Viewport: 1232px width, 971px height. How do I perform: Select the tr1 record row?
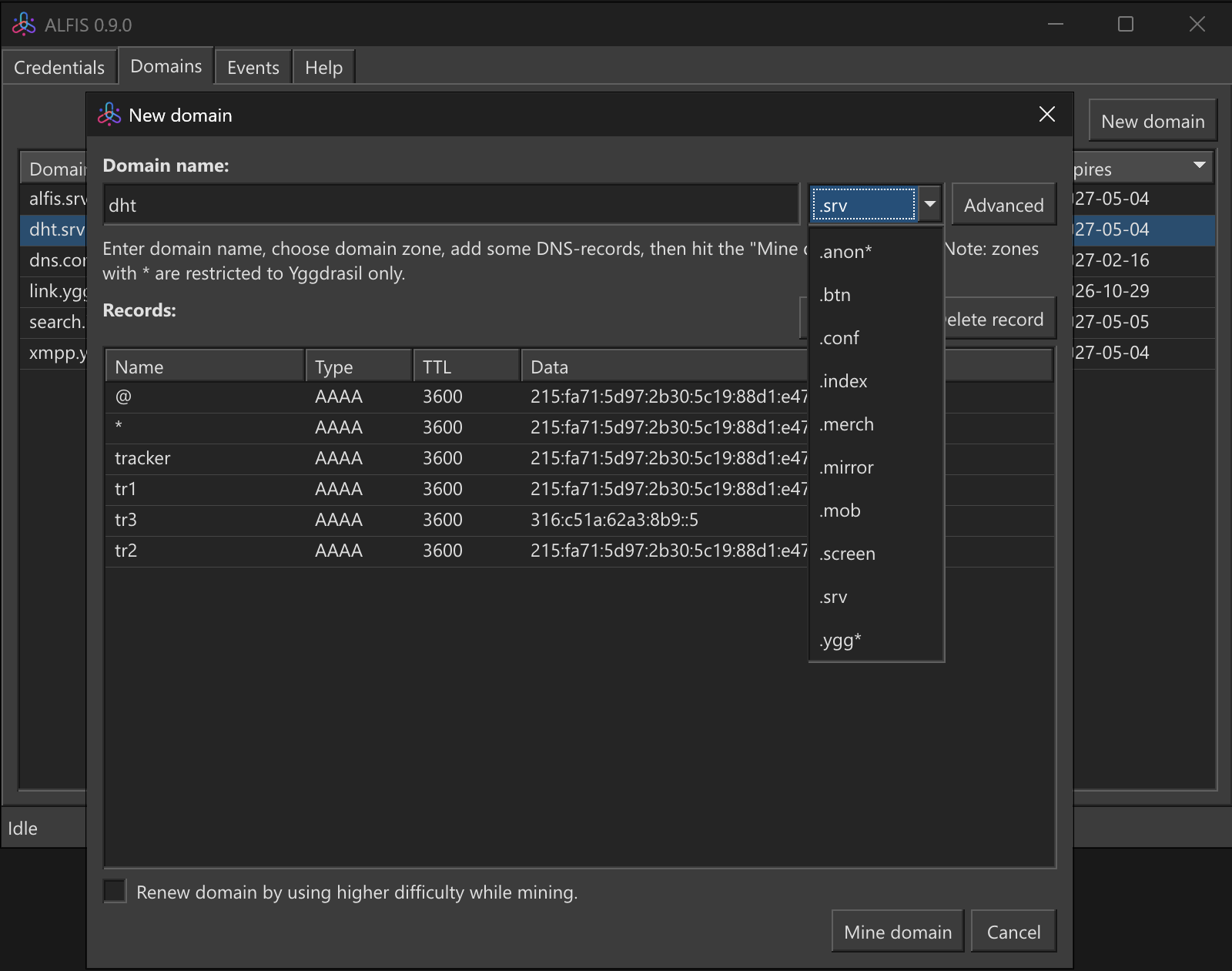click(457, 489)
